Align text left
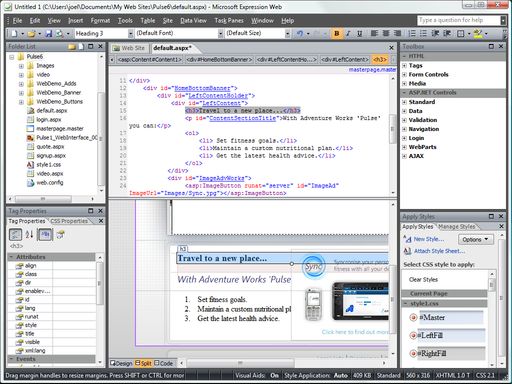Screen dimensions: 512x384 coord(374,33)
